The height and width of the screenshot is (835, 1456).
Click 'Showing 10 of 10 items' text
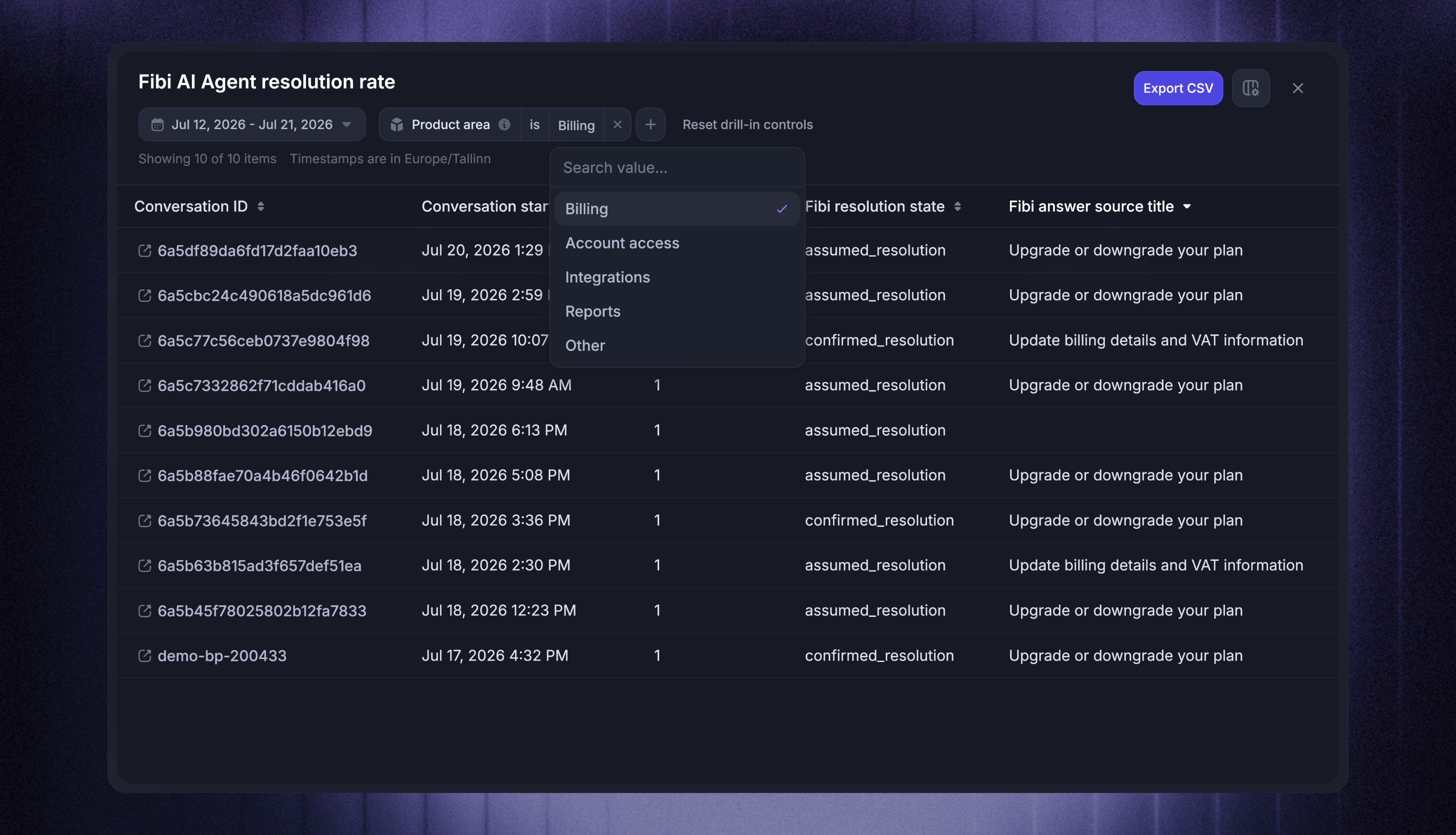(x=207, y=159)
